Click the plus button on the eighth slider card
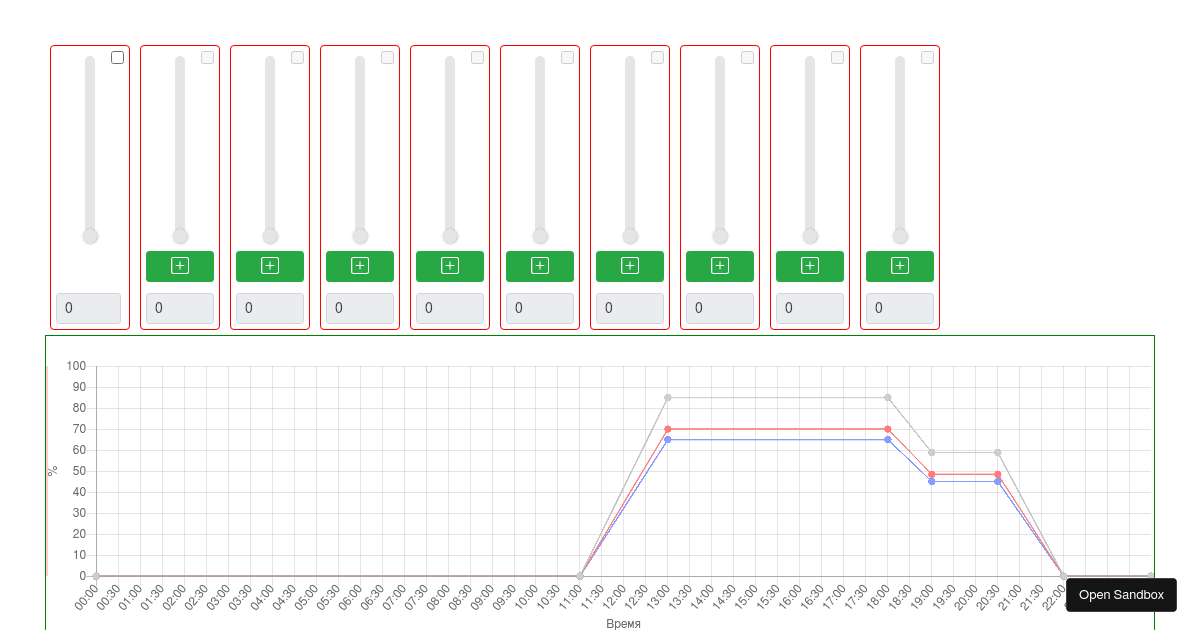Screen dimensions: 1200x630 click(719, 266)
